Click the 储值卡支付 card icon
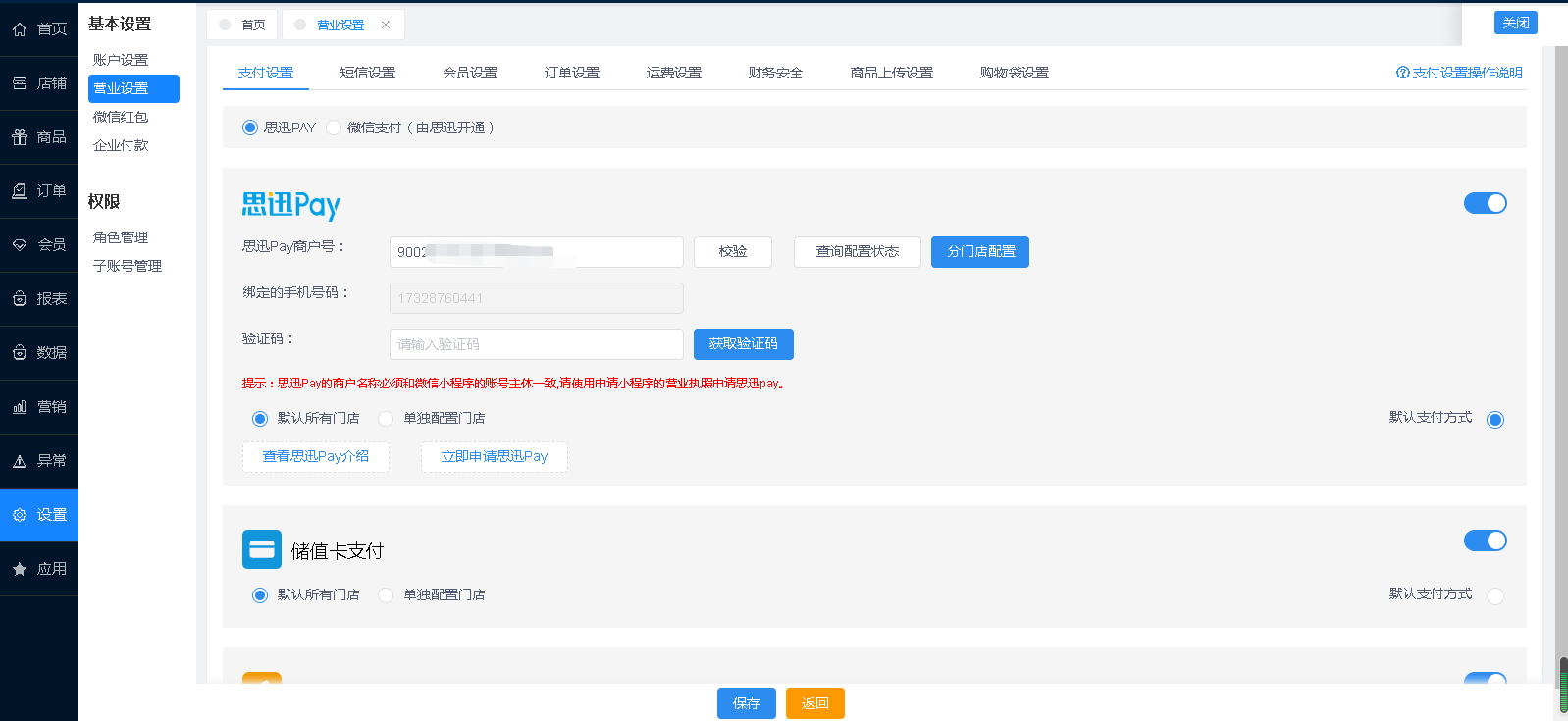The height and width of the screenshot is (721, 1568). (262, 549)
